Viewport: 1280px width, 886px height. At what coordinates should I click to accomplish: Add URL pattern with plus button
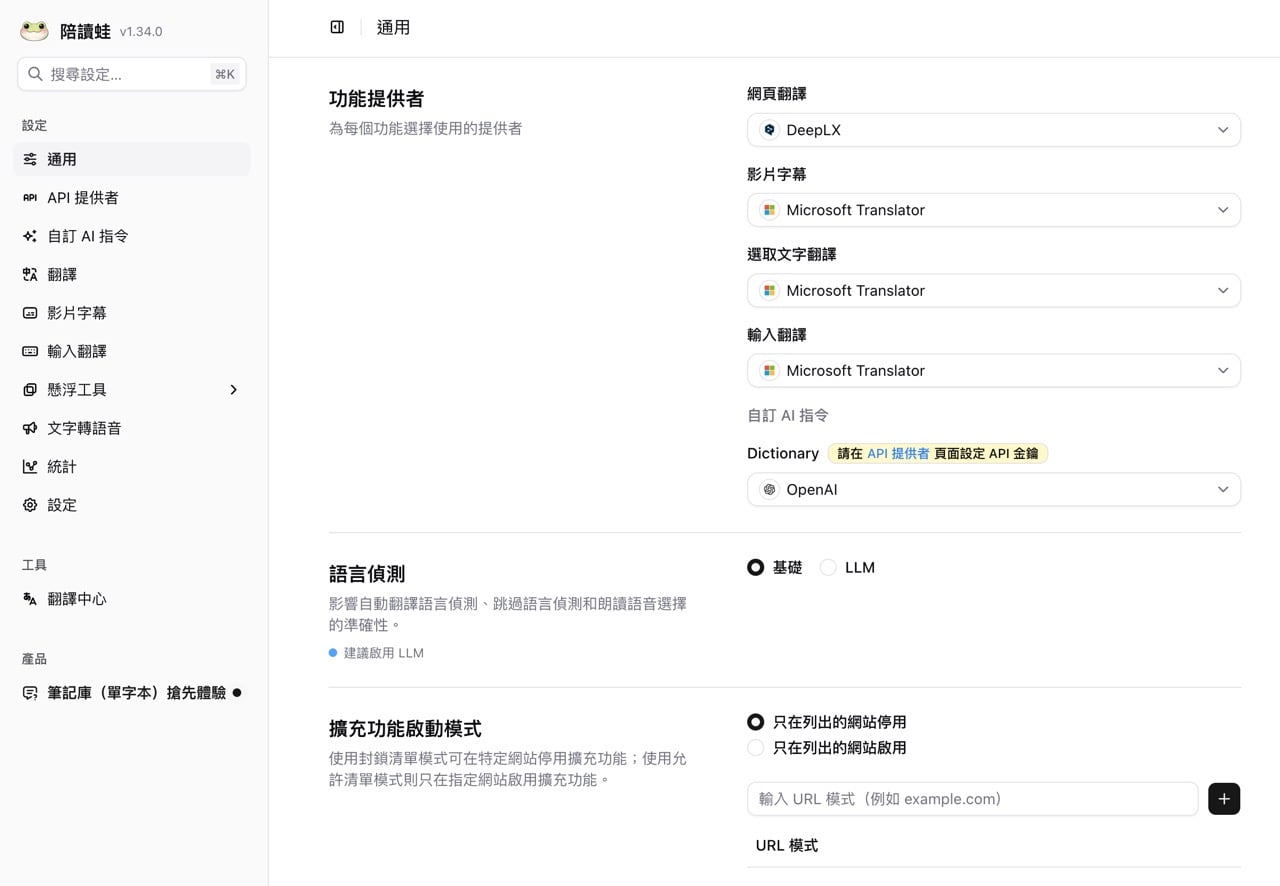(x=1224, y=799)
